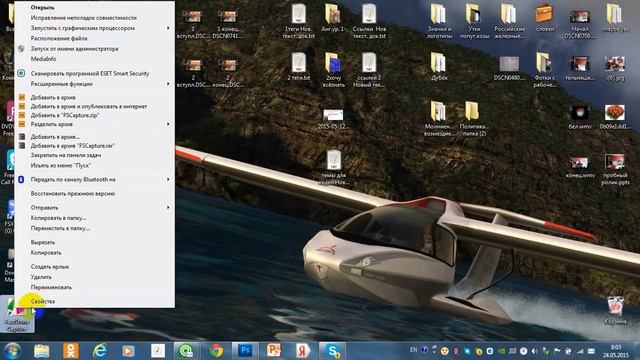This screenshot has width=640, height=360.
Task: Choose "Копировать в папку..."
Action: (95, 218)
